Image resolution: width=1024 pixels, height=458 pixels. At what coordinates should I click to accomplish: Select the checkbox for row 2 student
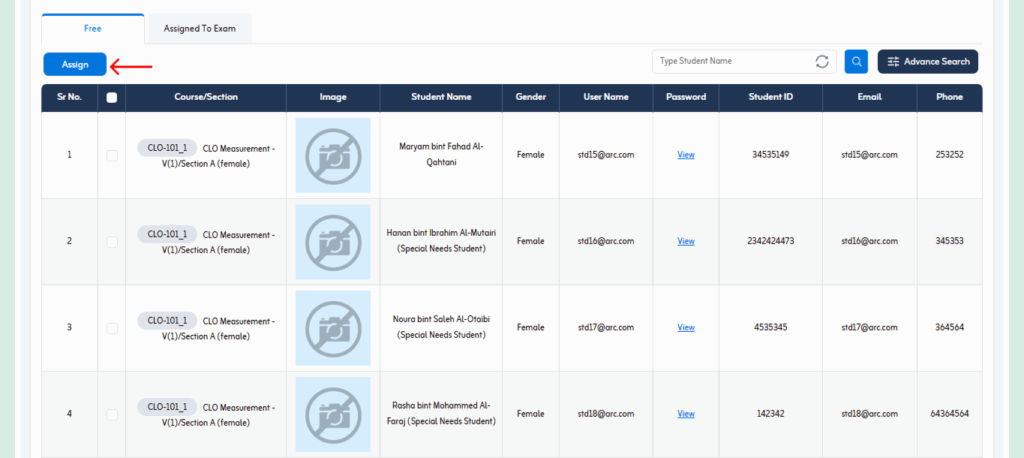(112, 241)
